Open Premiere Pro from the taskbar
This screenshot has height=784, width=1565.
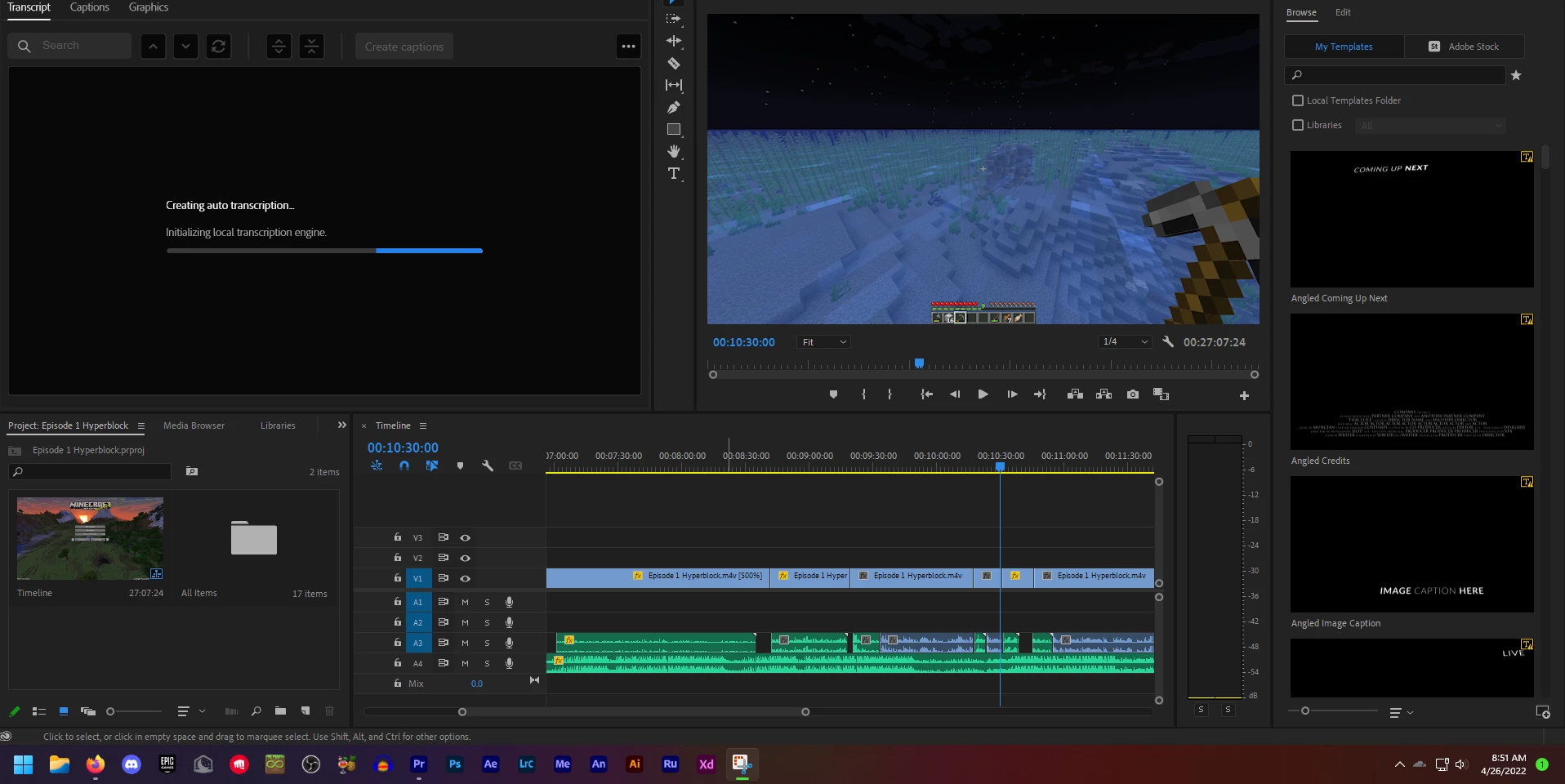click(x=419, y=764)
